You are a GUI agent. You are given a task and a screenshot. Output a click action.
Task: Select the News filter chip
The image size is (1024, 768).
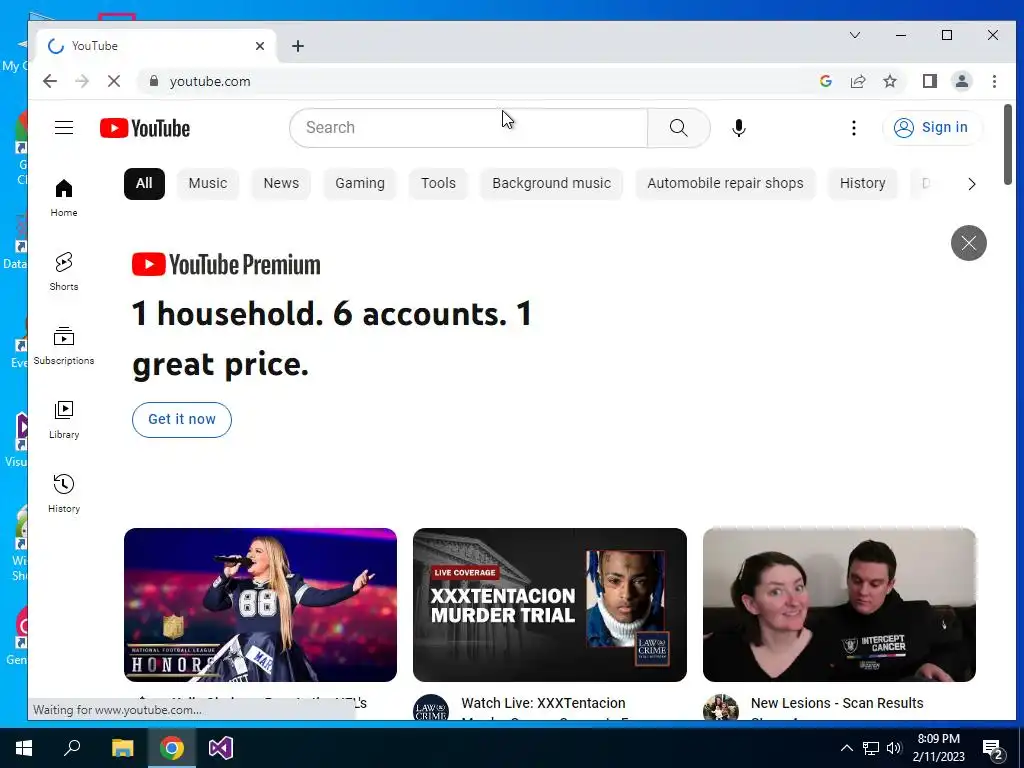tap(281, 184)
